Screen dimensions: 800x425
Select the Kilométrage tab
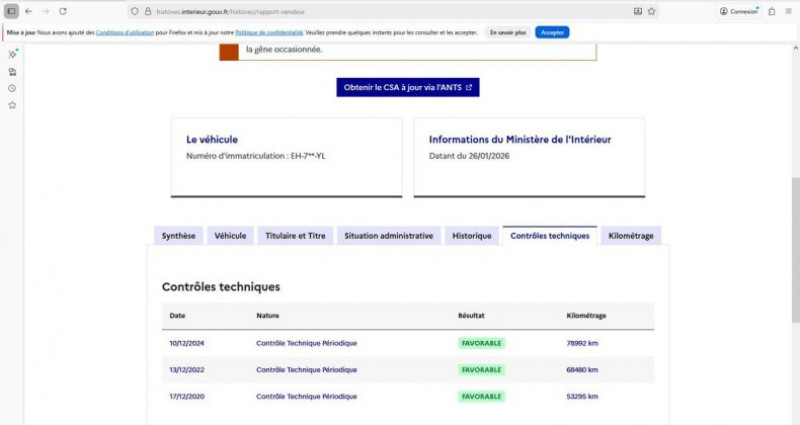631,236
